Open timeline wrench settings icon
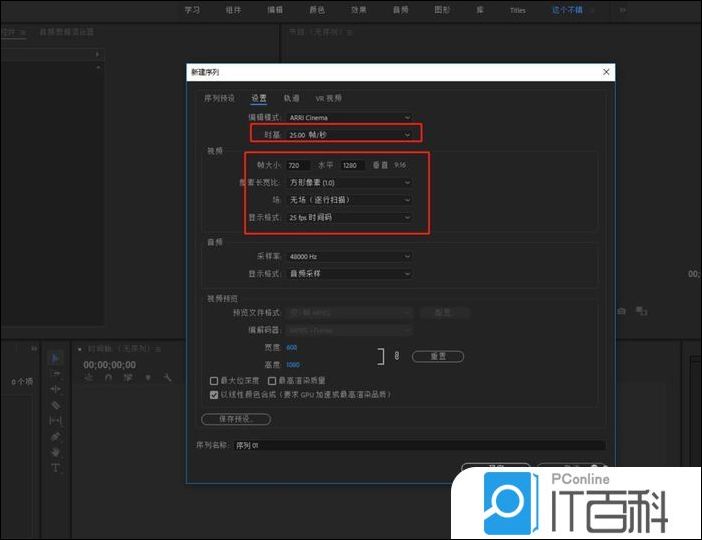Screen dimensions: 702x540 [x=167, y=378]
